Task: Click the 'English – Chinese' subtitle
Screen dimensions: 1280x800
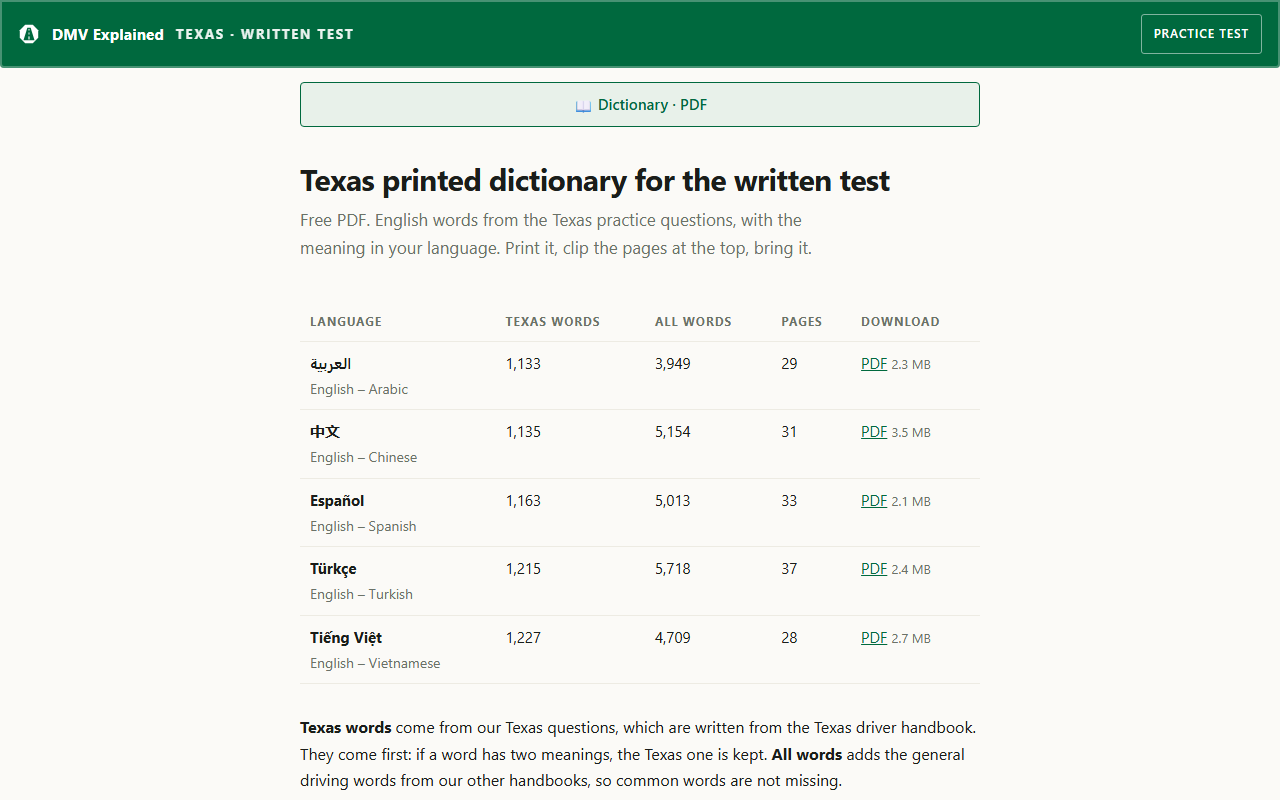Action: click(x=363, y=457)
